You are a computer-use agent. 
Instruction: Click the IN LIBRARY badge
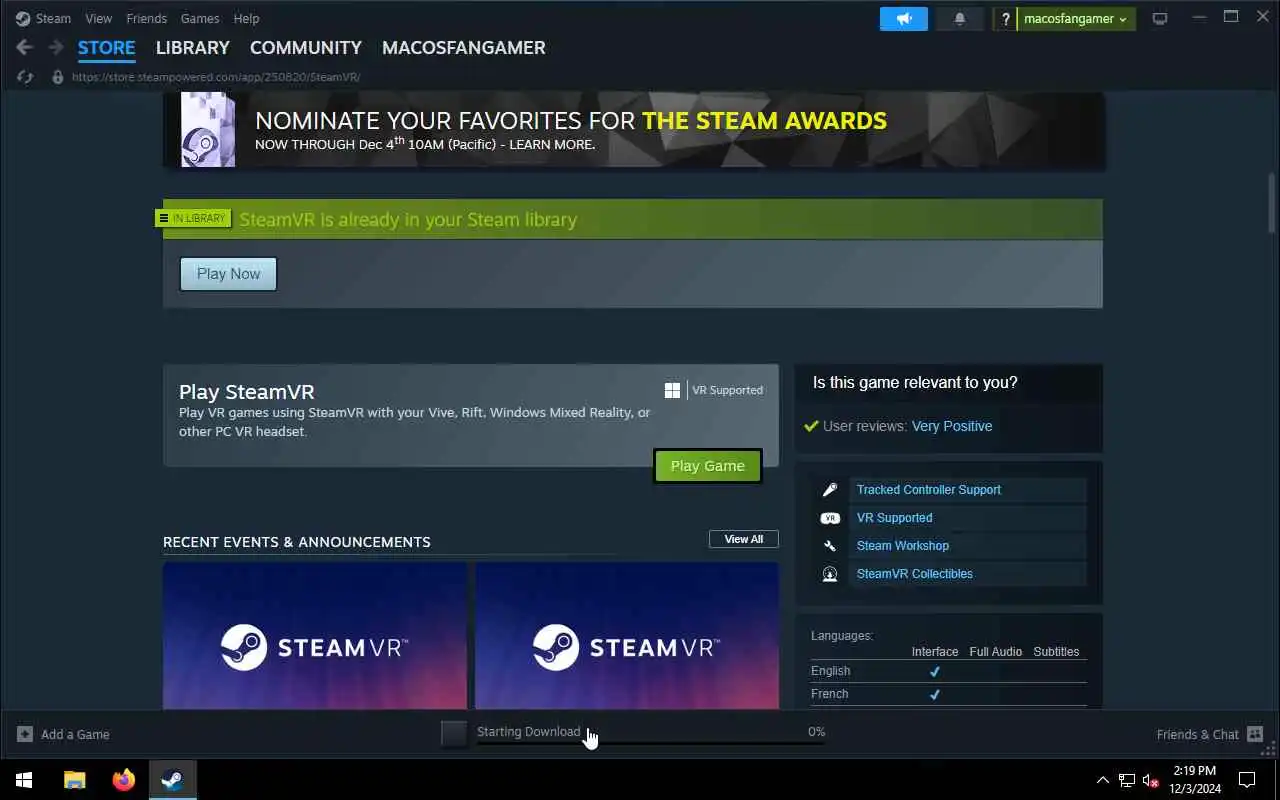tap(193, 218)
